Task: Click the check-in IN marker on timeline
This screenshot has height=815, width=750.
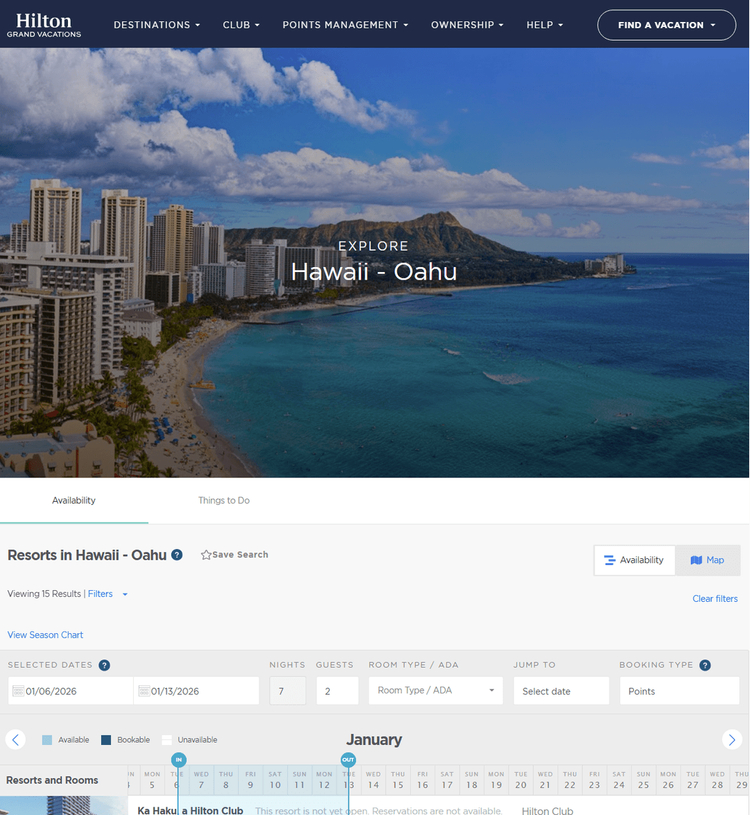Action: click(x=179, y=760)
